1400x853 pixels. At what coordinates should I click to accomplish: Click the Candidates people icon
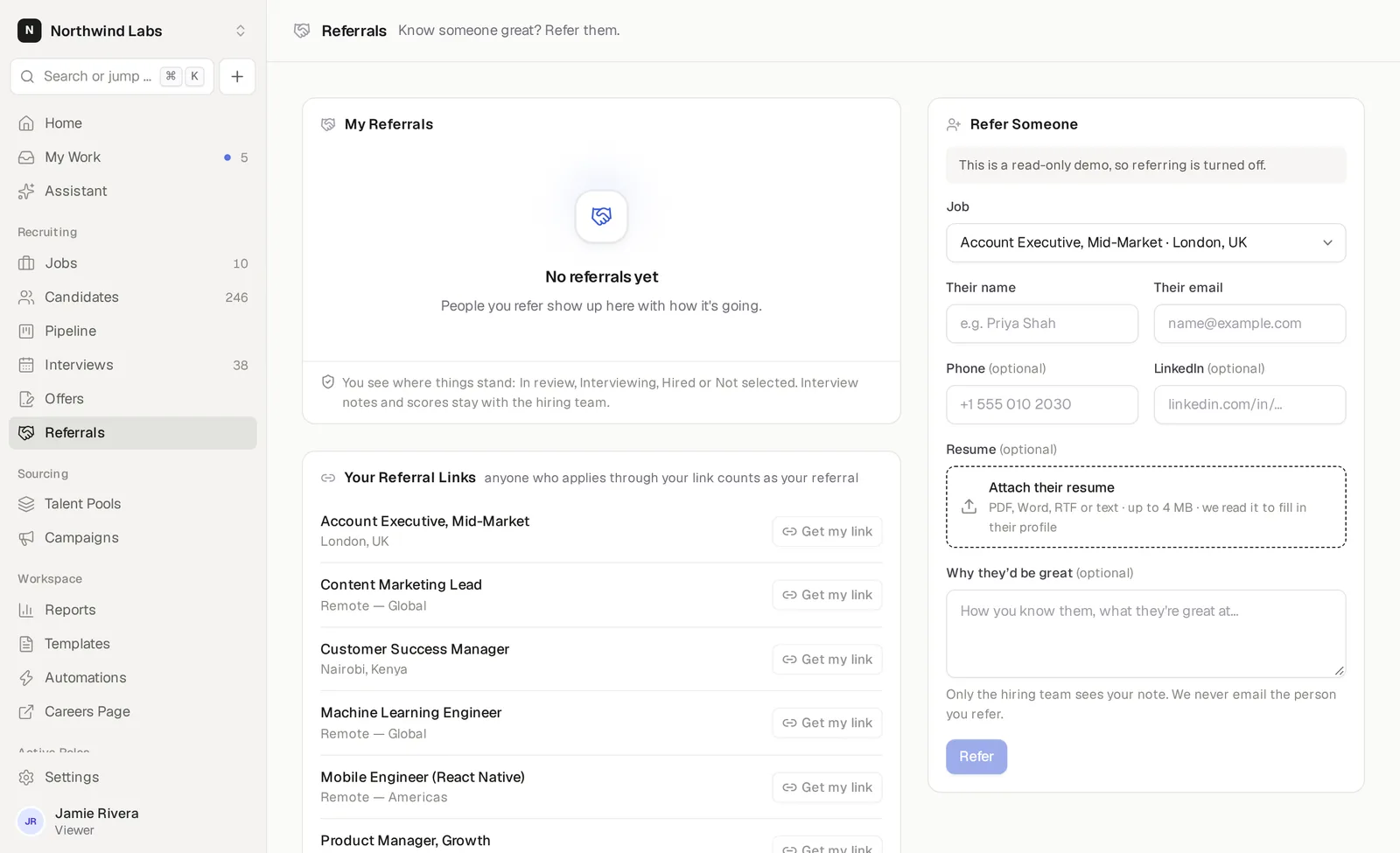pos(26,297)
